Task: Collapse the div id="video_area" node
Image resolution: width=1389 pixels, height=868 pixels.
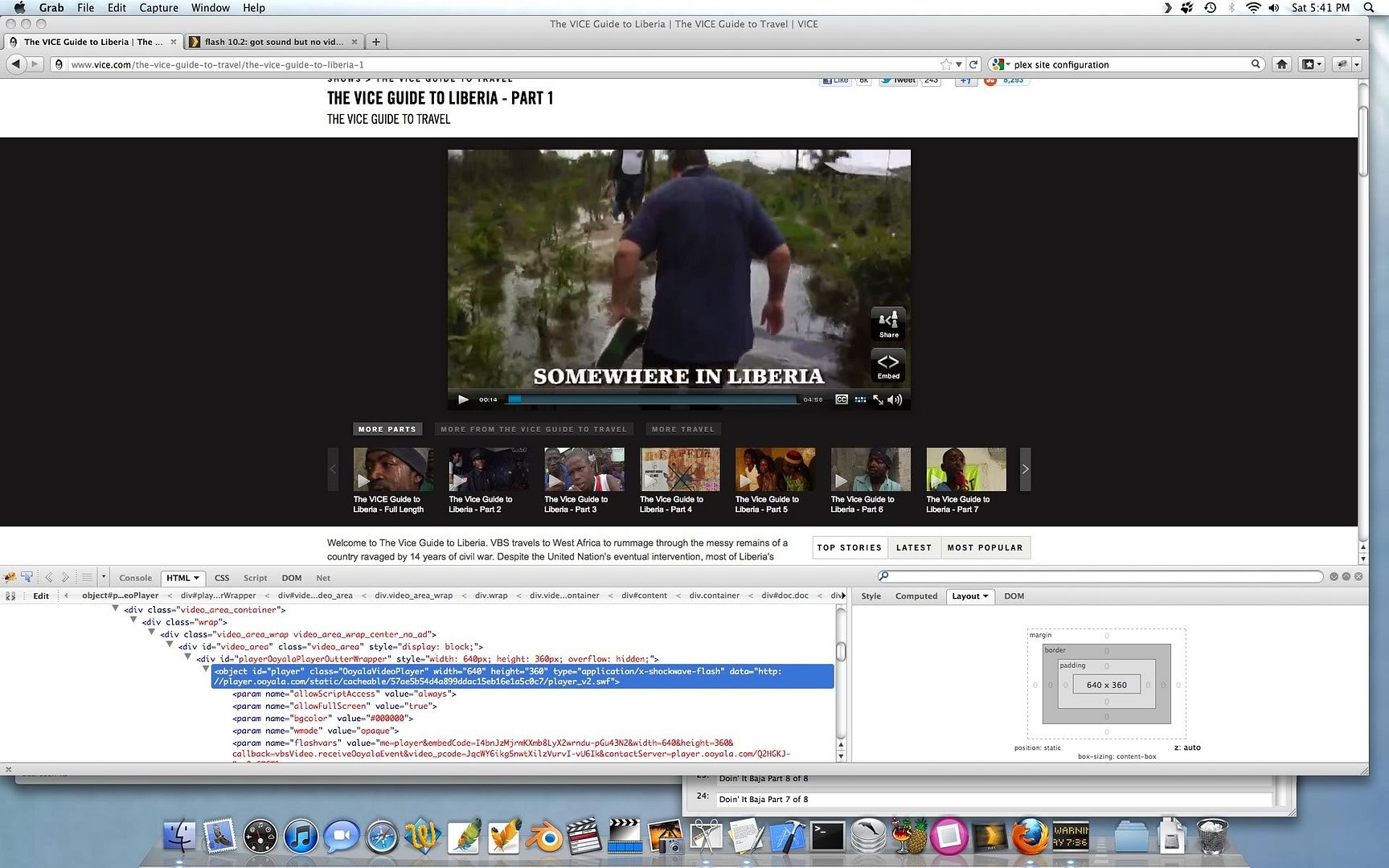Action: tap(170, 645)
